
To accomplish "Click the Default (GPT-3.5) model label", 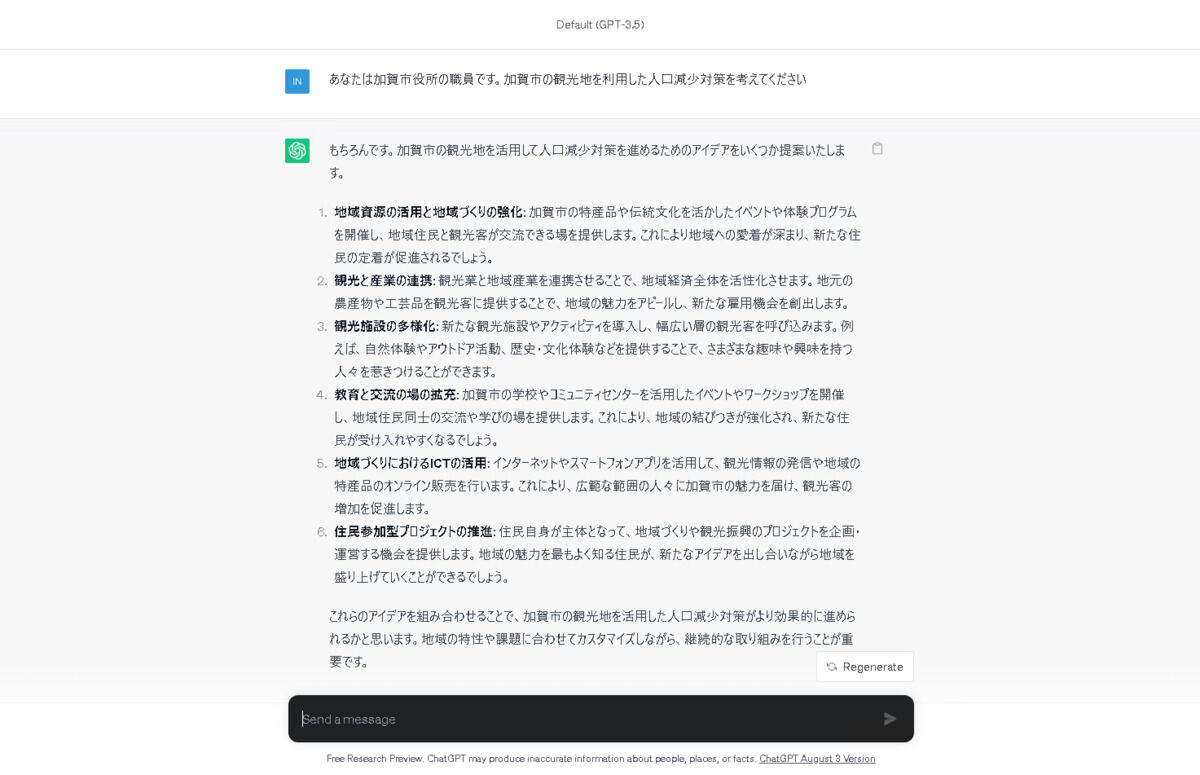I will pos(600,24).
